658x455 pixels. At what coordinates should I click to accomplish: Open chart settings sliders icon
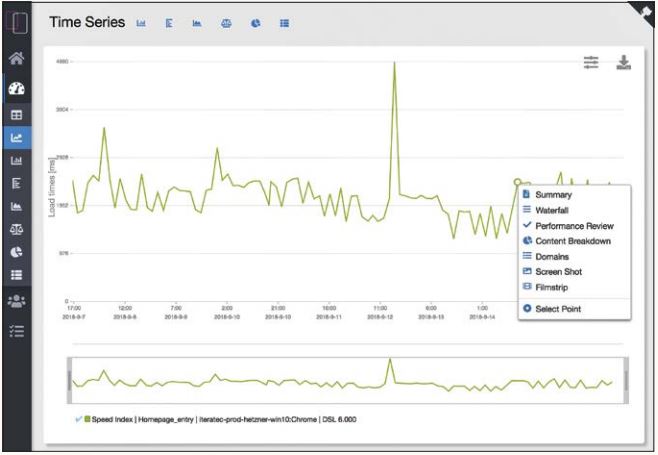pyautogui.click(x=591, y=63)
